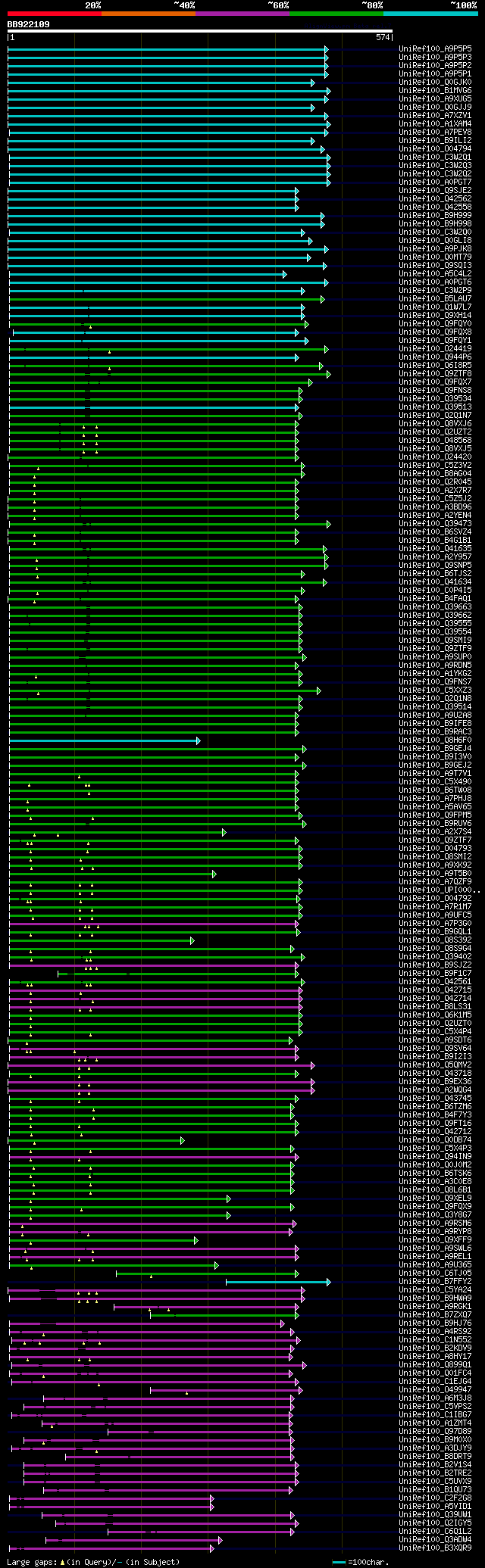The image size is (485, 1568).
Task: Open hit UniRef100_A1XAM4
Action: click(435, 123)
